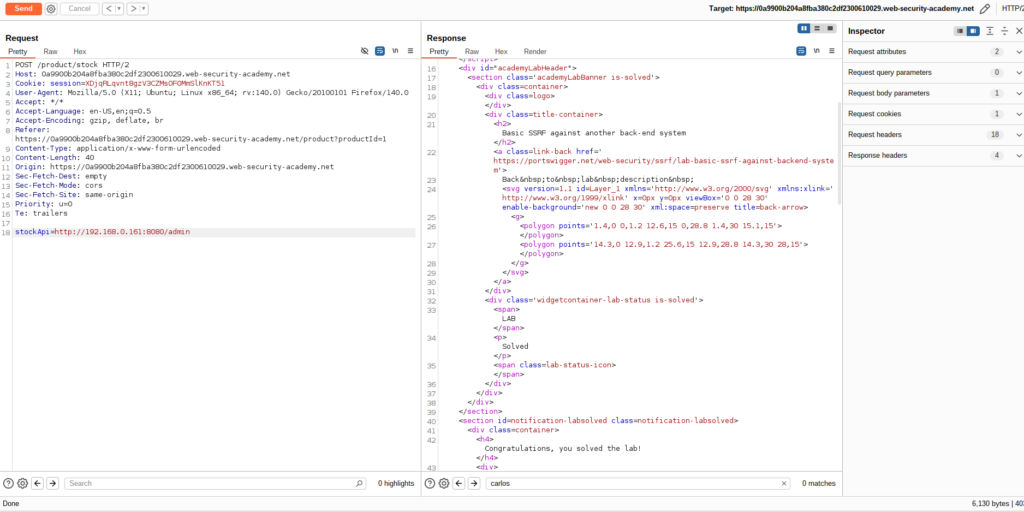Screen dimensions: 1024x512
Task: Open the Request panel hamburger menu
Action: click(x=410, y=51)
